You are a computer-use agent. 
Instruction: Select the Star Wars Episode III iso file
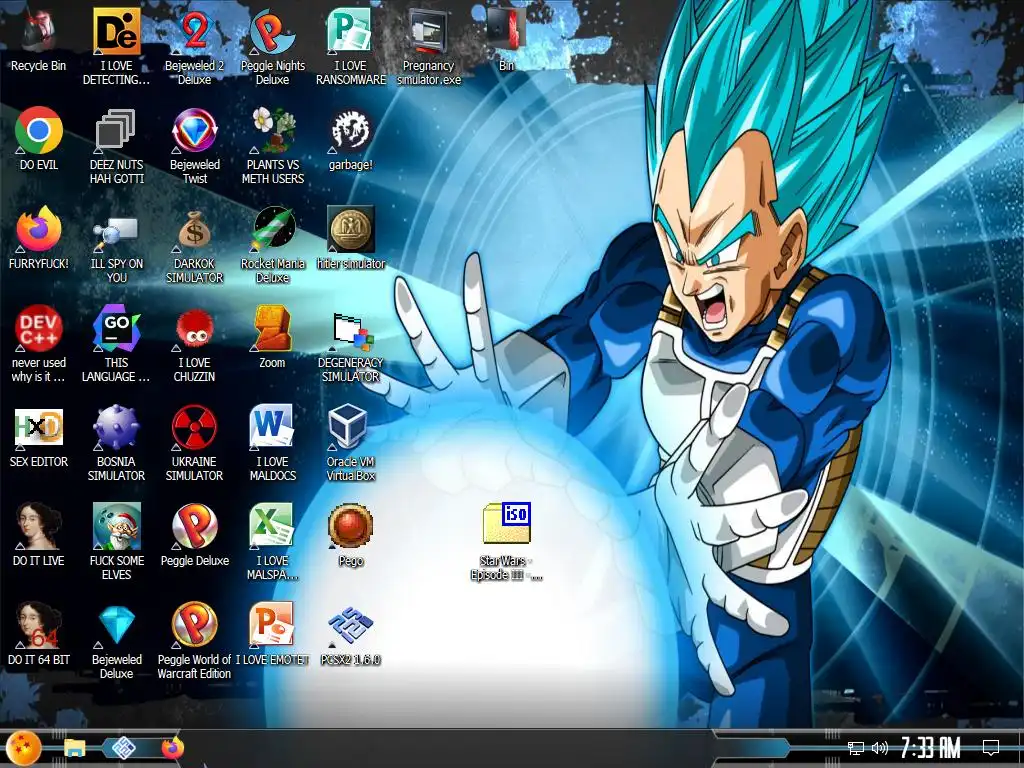click(507, 522)
